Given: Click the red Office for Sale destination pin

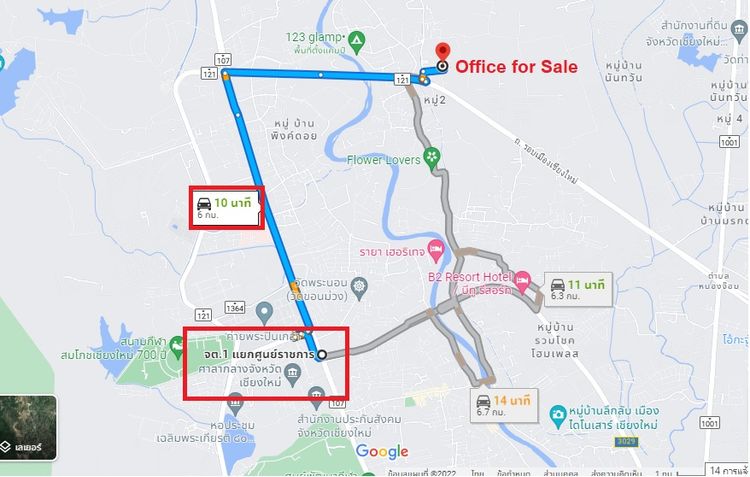Looking at the screenshot, I should [443, 52].
